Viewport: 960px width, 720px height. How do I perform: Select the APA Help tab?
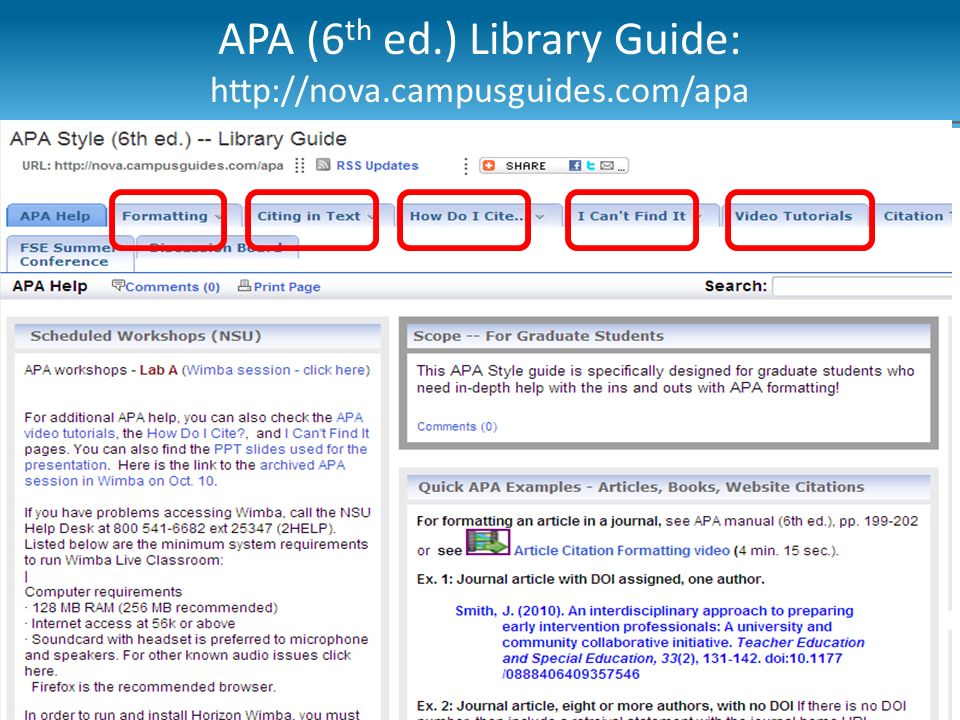click(55, 216)
